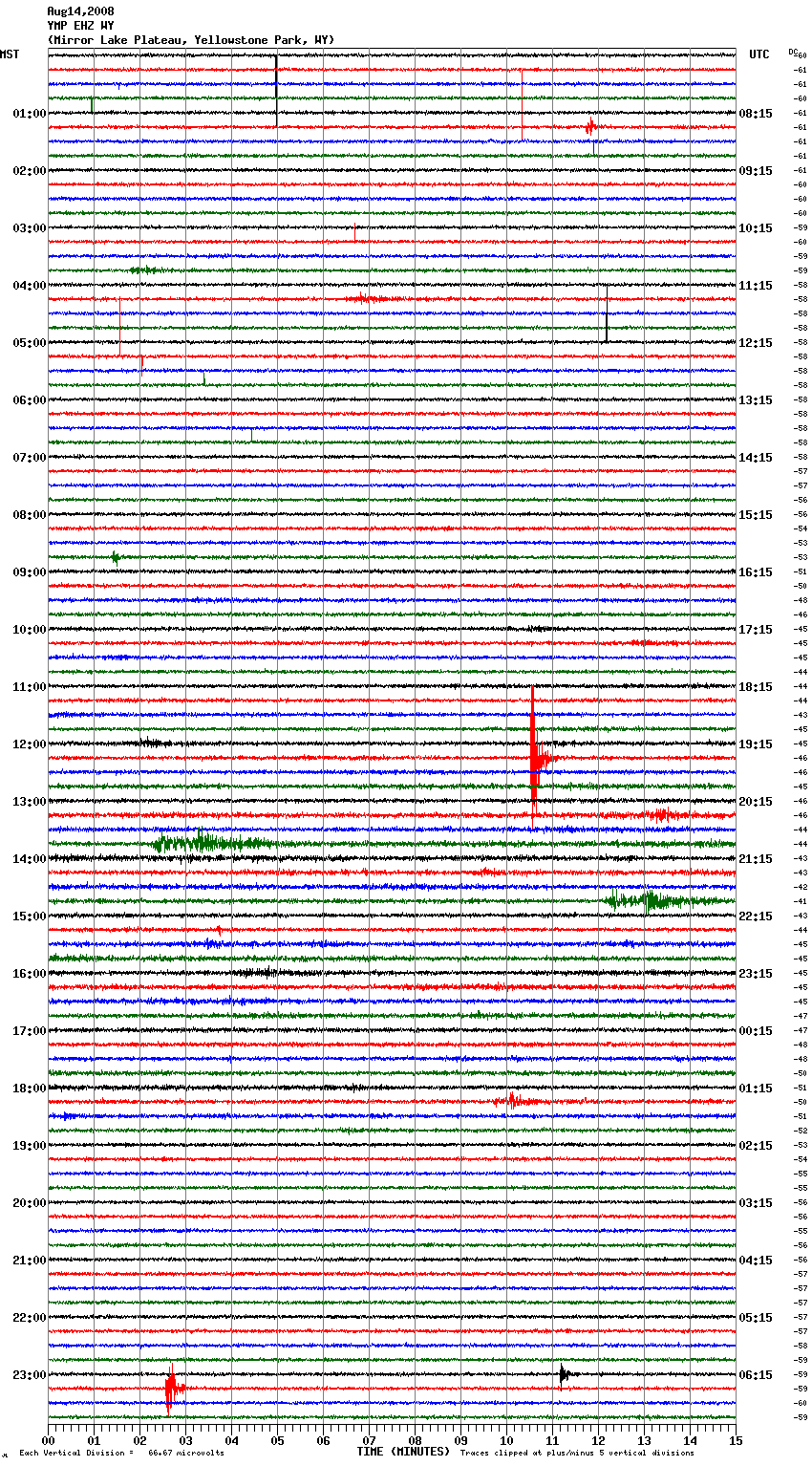Click the date header Aug14,2008
This screenshot has width=812, height=1466.
[80, 11]
